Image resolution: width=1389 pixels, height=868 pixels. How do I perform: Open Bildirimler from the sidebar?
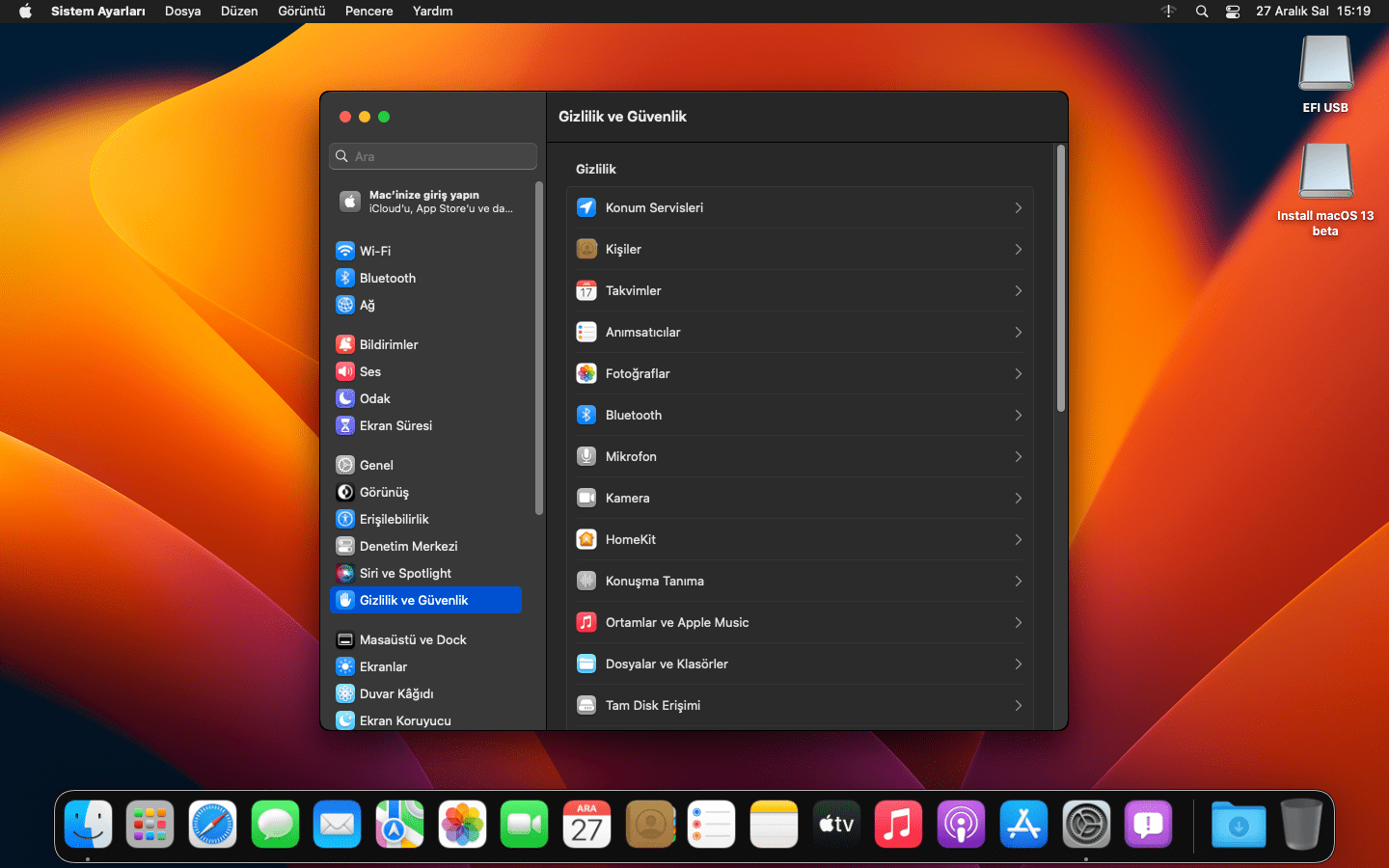tap(389, 344)
